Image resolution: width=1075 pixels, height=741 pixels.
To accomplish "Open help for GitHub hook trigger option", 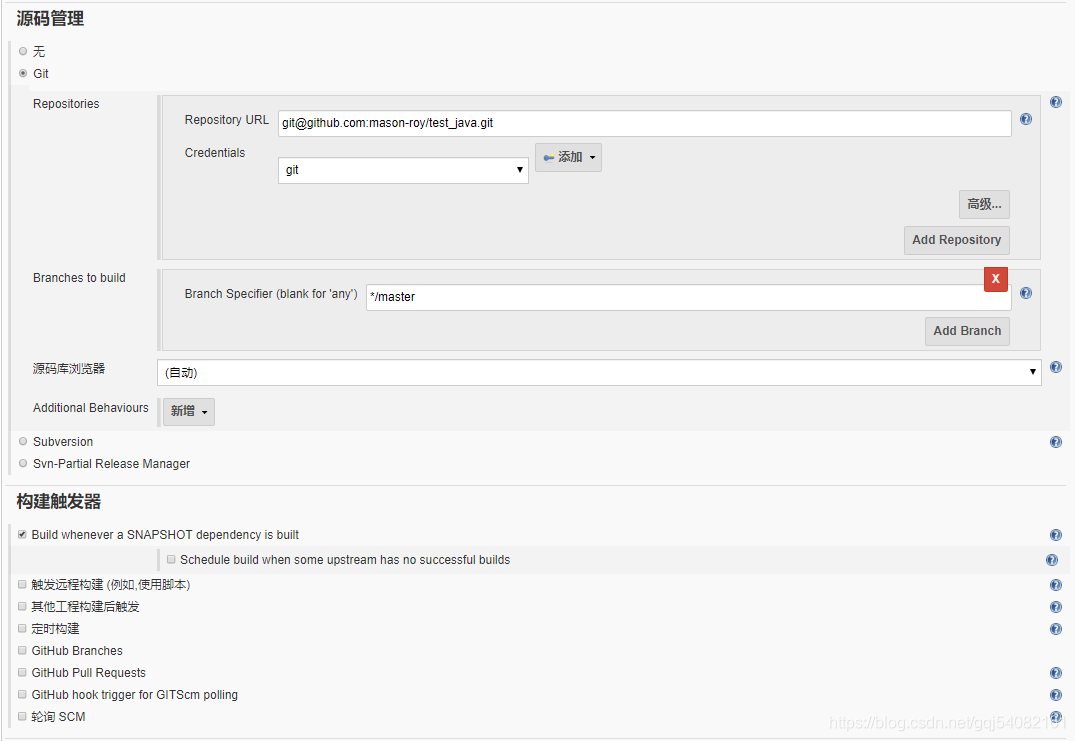I will [x=1056, y=695].
